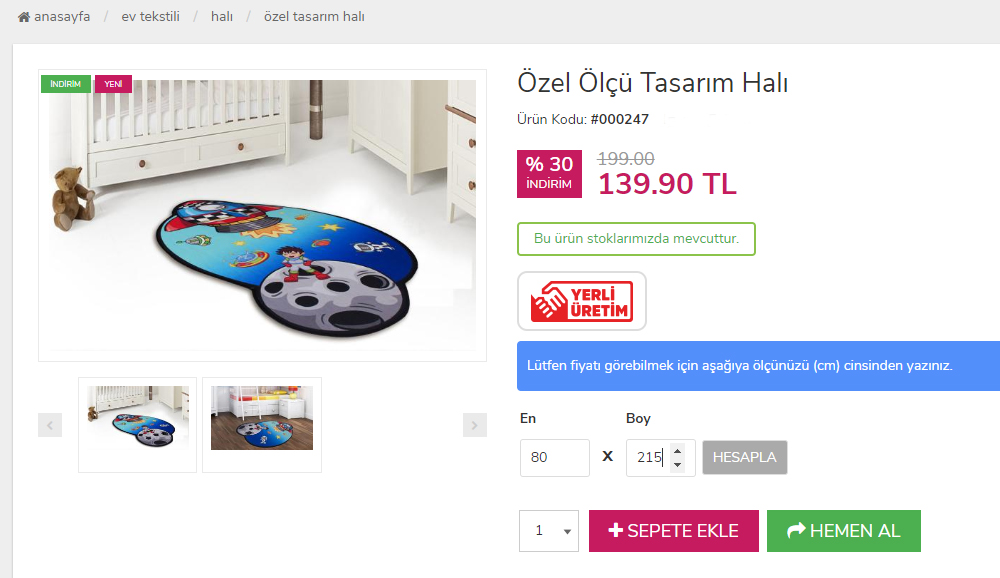
Task: Select the second rug thumbnail on wood floor
Action: (x=262, y=424)
